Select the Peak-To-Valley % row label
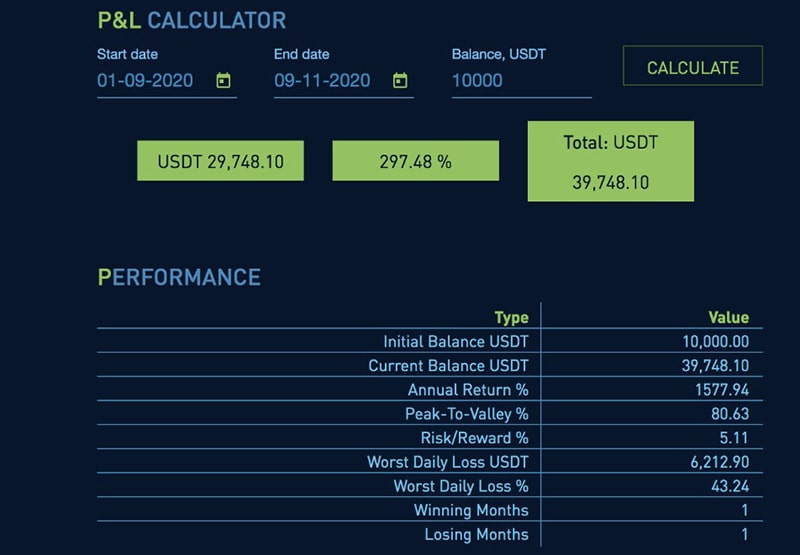 (x=466, y=414)
